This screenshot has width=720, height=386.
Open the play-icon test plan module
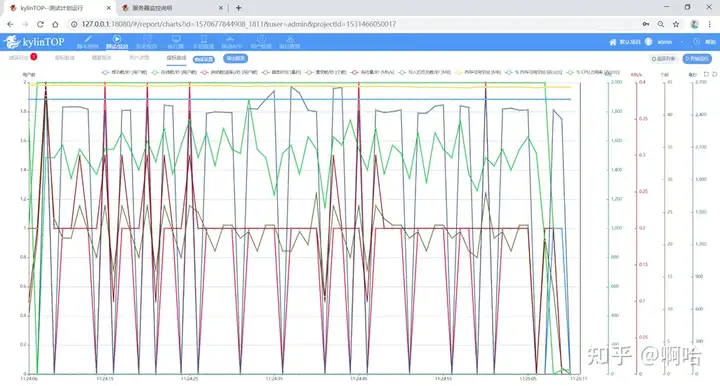(x=117, y=42)
